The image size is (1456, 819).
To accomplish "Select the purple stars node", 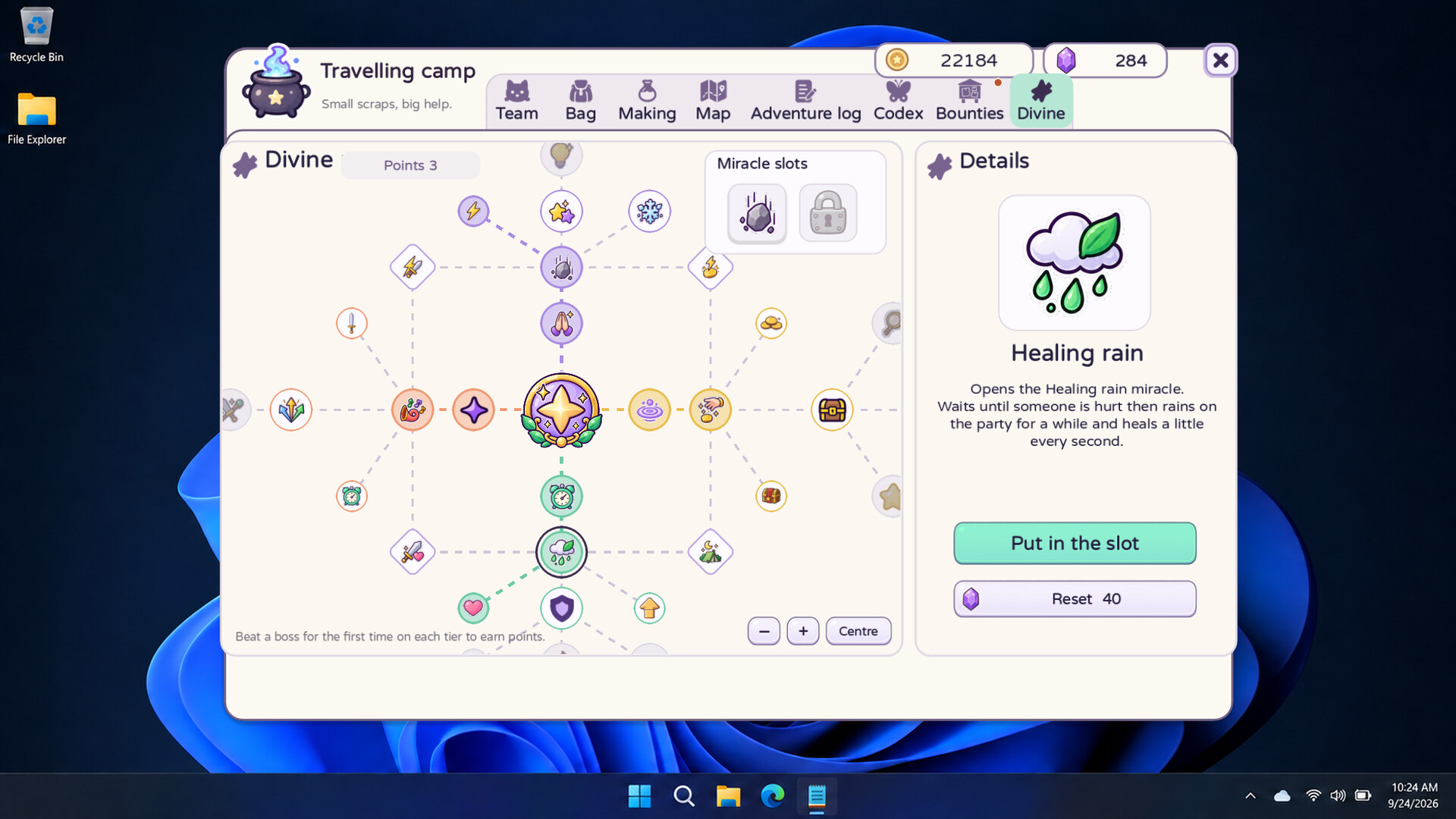I will [x=561, y=211].
